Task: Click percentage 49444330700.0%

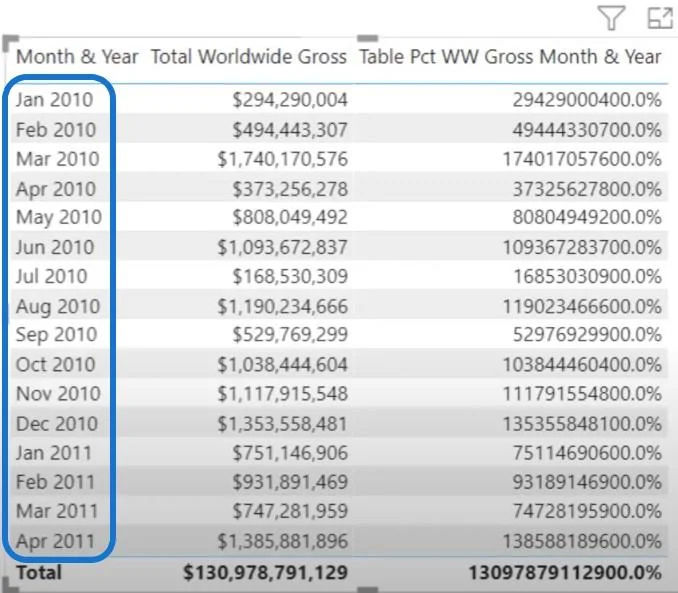Action: click(x=587, y=129)
